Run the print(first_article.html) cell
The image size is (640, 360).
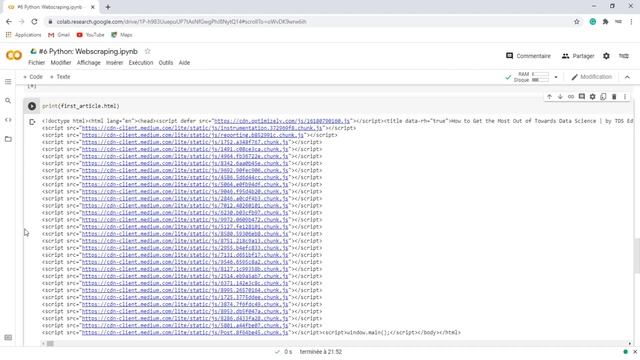click(x=32, y=106)
